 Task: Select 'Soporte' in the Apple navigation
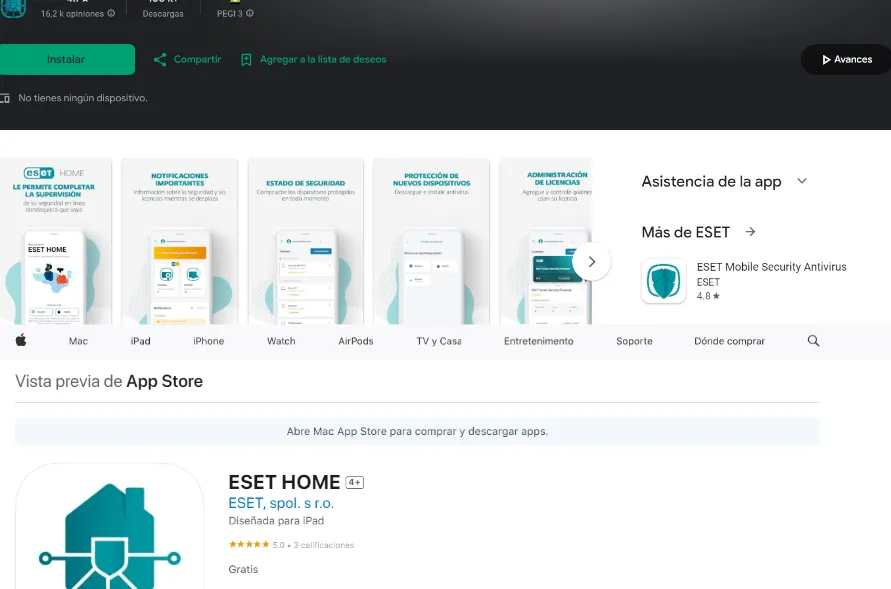pyautogui.click(x=634, y=341)
